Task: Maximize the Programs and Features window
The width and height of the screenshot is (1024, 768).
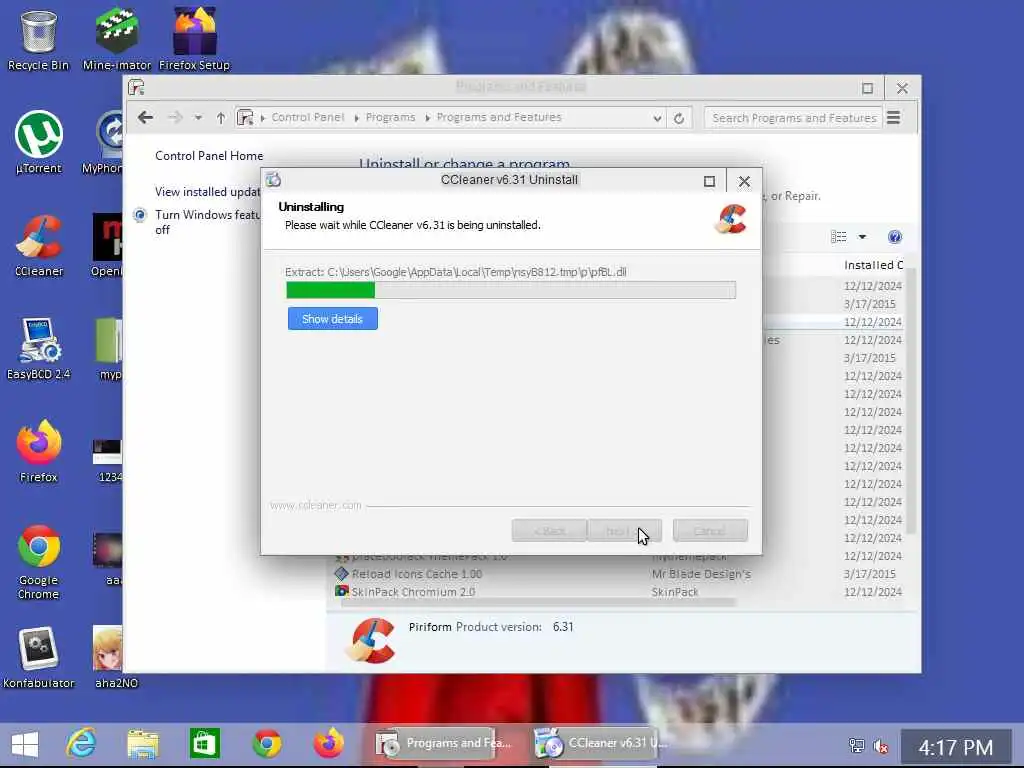Action: 867,88
